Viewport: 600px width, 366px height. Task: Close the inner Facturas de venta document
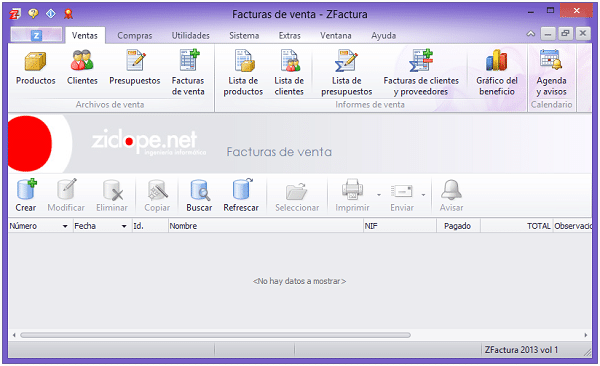click(583, 34)
